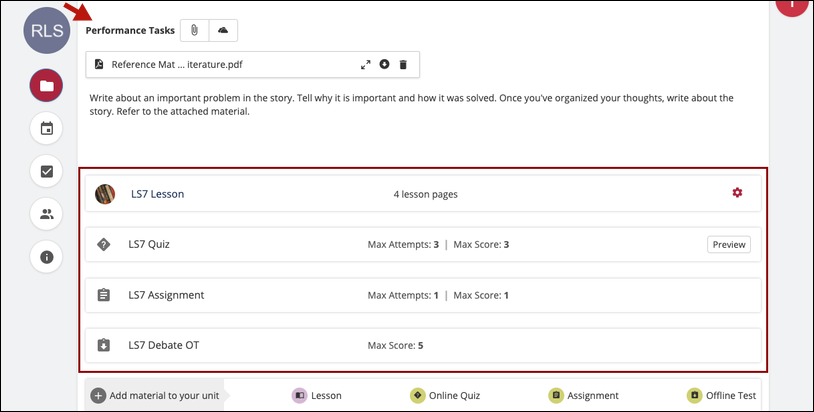Open the LS7 Lesson link
Image resolution: width=814 pixels, height=412 pixels.
click(x=157, y=194)
